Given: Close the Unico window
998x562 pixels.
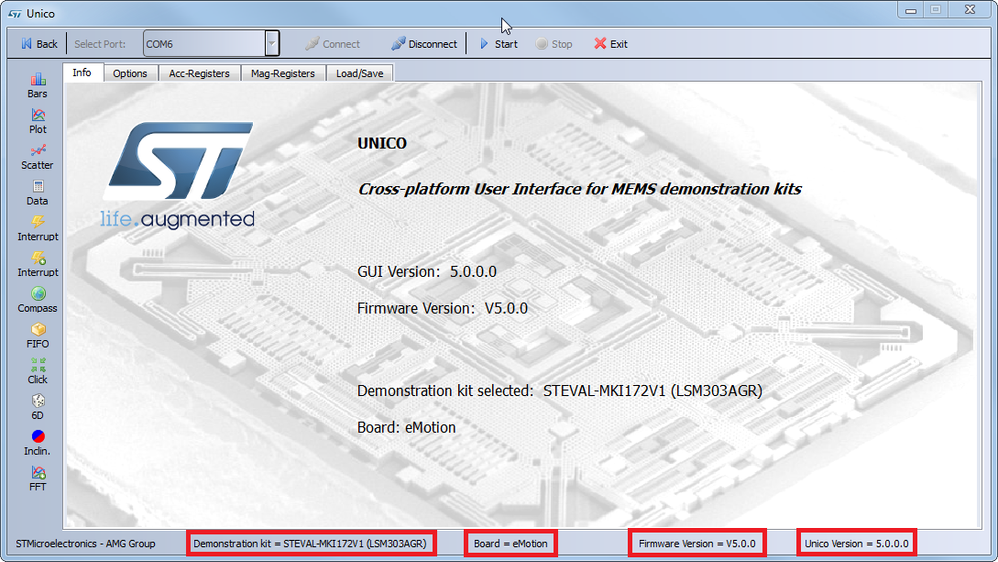Looking at the screenshot, I should [970, 10].
